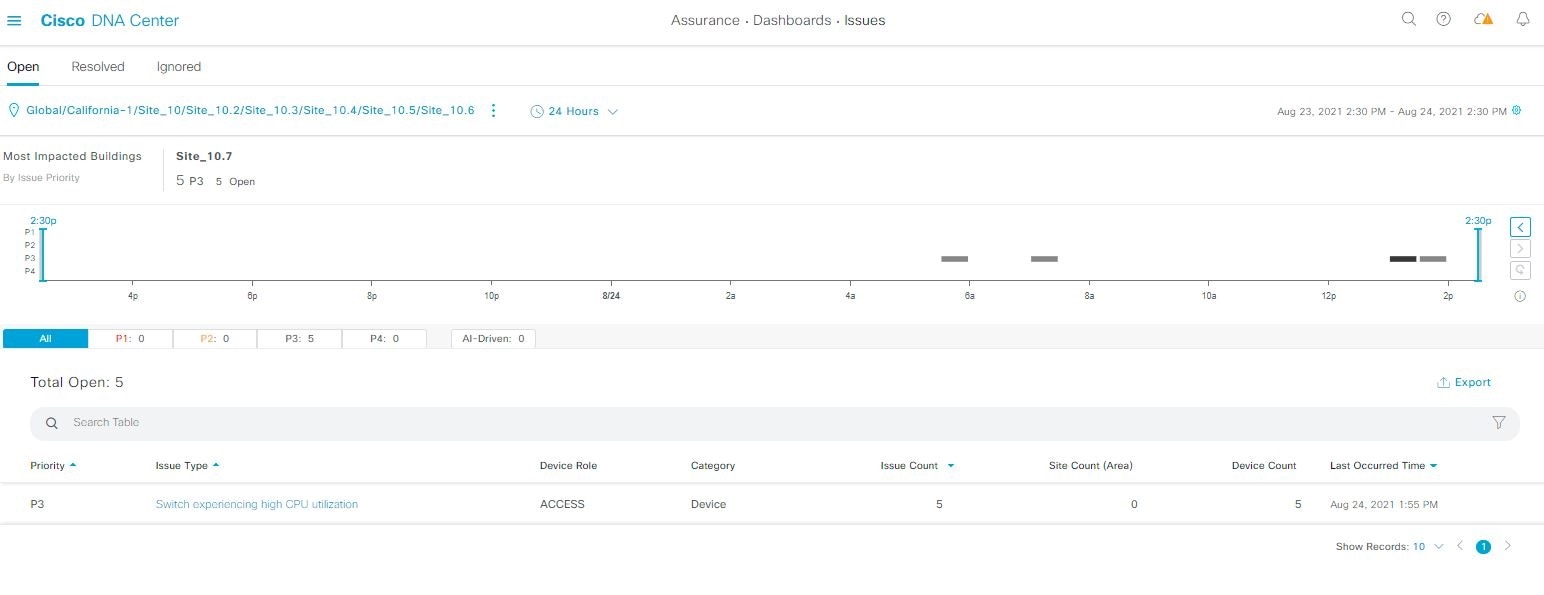The height and width of the screenshot is (595, 1544).
Task: Expand the 24 Hours time dropdown
Action: click(574, 112)
